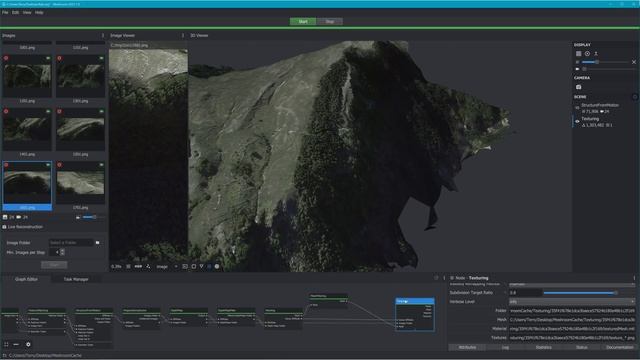Image resolution: width=640 pixels, height=360 pixels.
Task: Click the minus icon in Graph Editor
Action: point(16,344)
